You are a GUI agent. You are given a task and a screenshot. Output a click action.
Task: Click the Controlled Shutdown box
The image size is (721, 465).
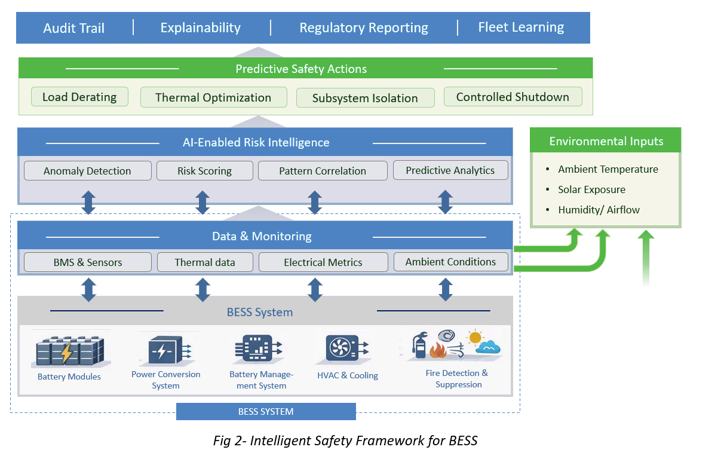(513, 97)
